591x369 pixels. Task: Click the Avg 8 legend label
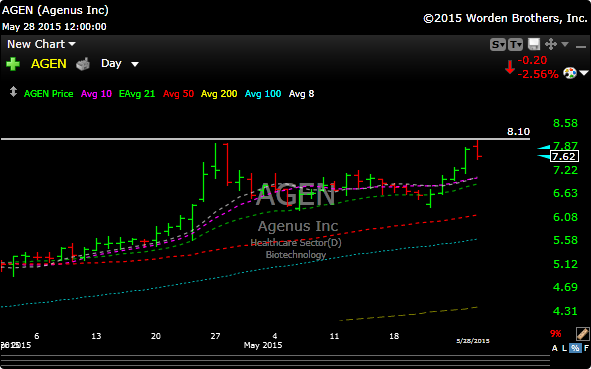coord(301,94)
